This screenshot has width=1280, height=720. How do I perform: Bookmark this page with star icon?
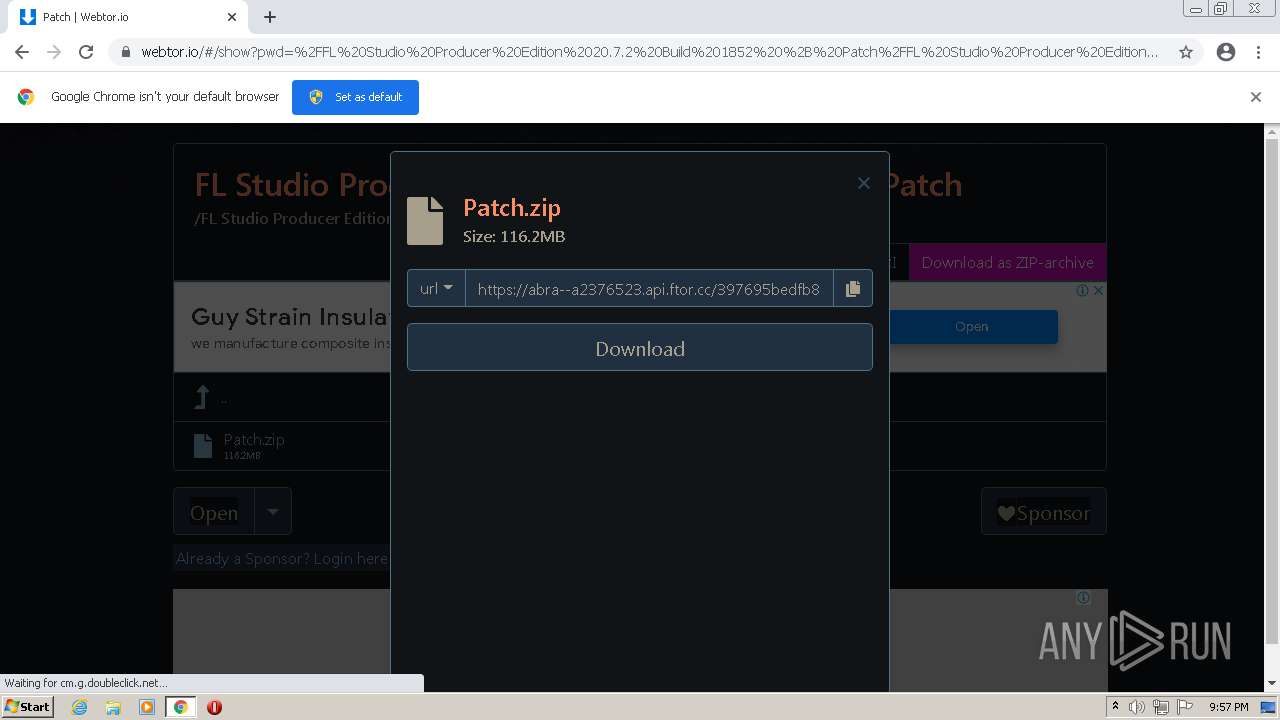[1186, 52]
